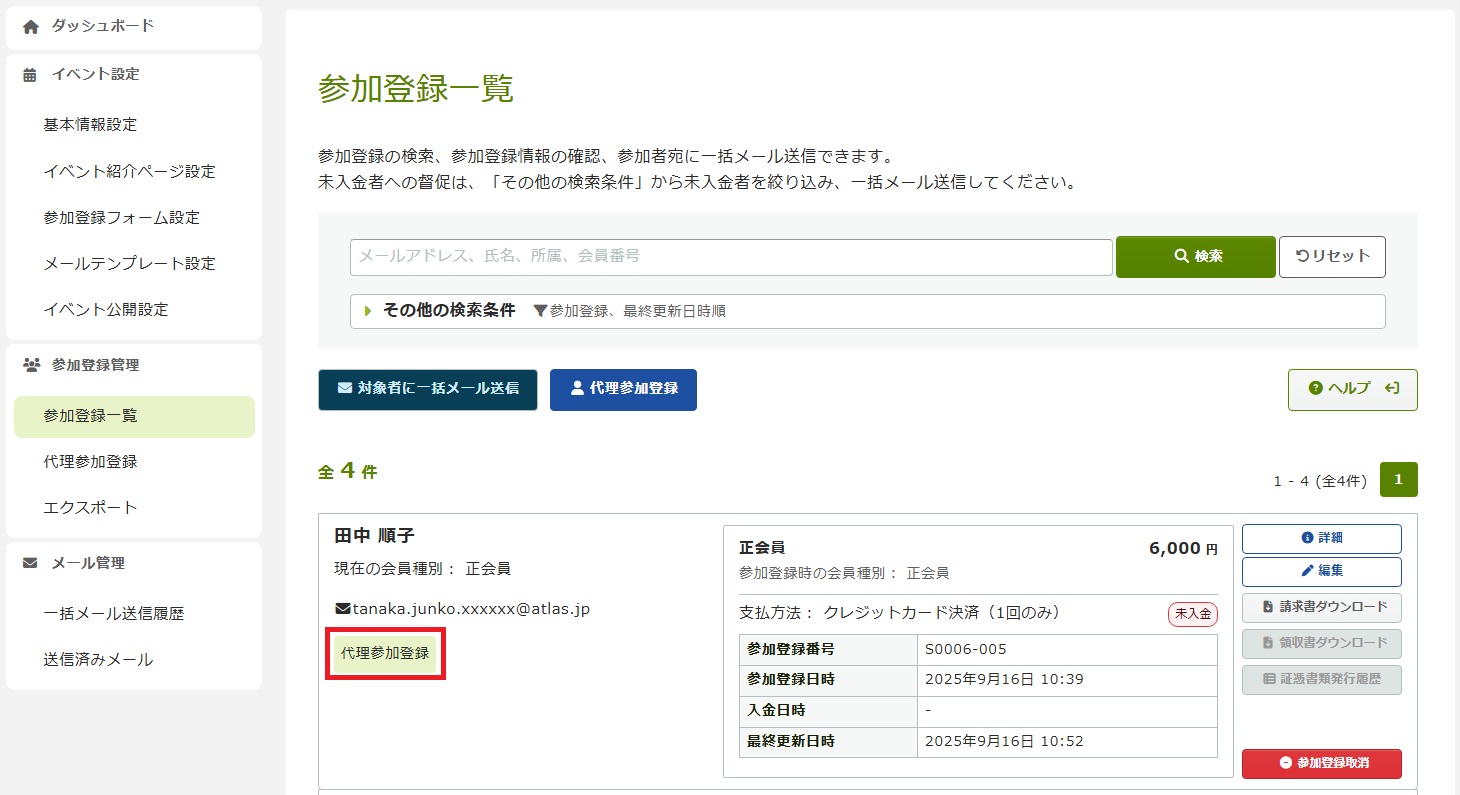This screenshot has height=795, width=1460.
Task: Click the リセット undo-arrow button
Action: coord(1332,256)
